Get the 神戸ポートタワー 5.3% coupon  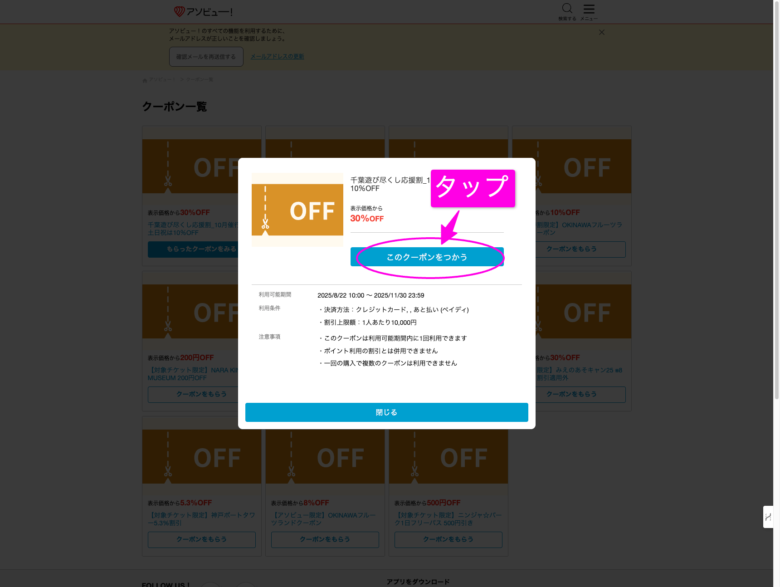click(201, 540)
